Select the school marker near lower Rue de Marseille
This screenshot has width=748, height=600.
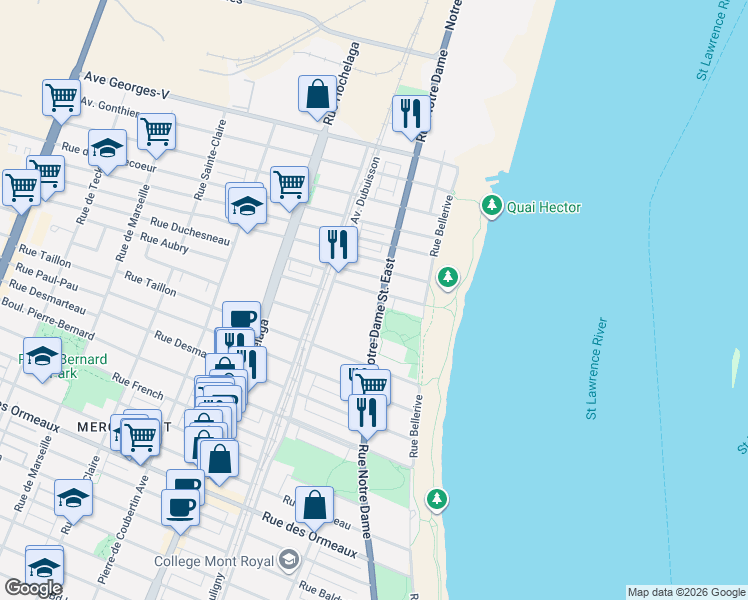pyautogui.click(x=73, y=498)
